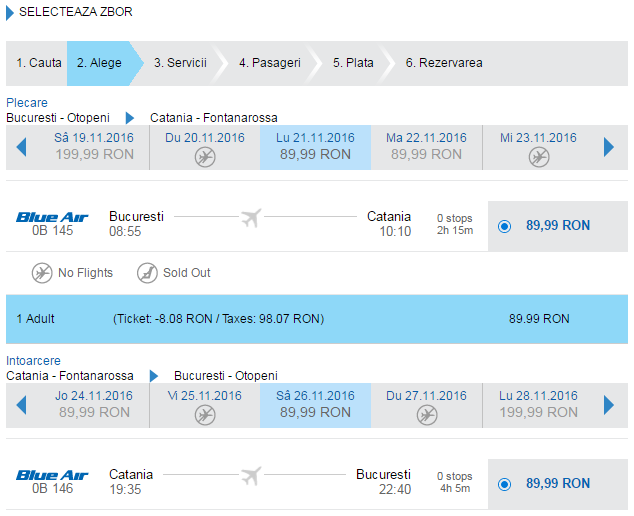Show earlier return dates with left arrow

coord(21,405)
